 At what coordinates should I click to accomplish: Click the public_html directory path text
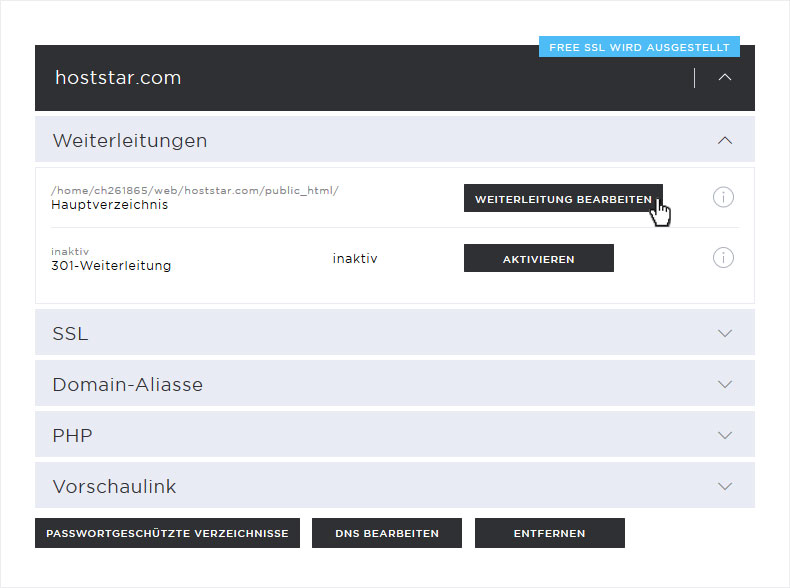(x=194, y=190)
